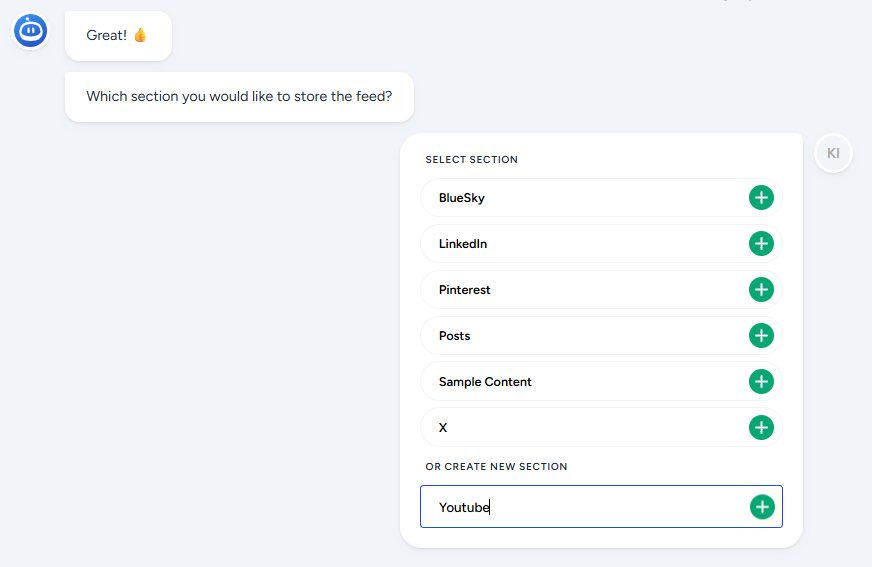
Task: Click the KI user avatar
Action: (833, 154)
